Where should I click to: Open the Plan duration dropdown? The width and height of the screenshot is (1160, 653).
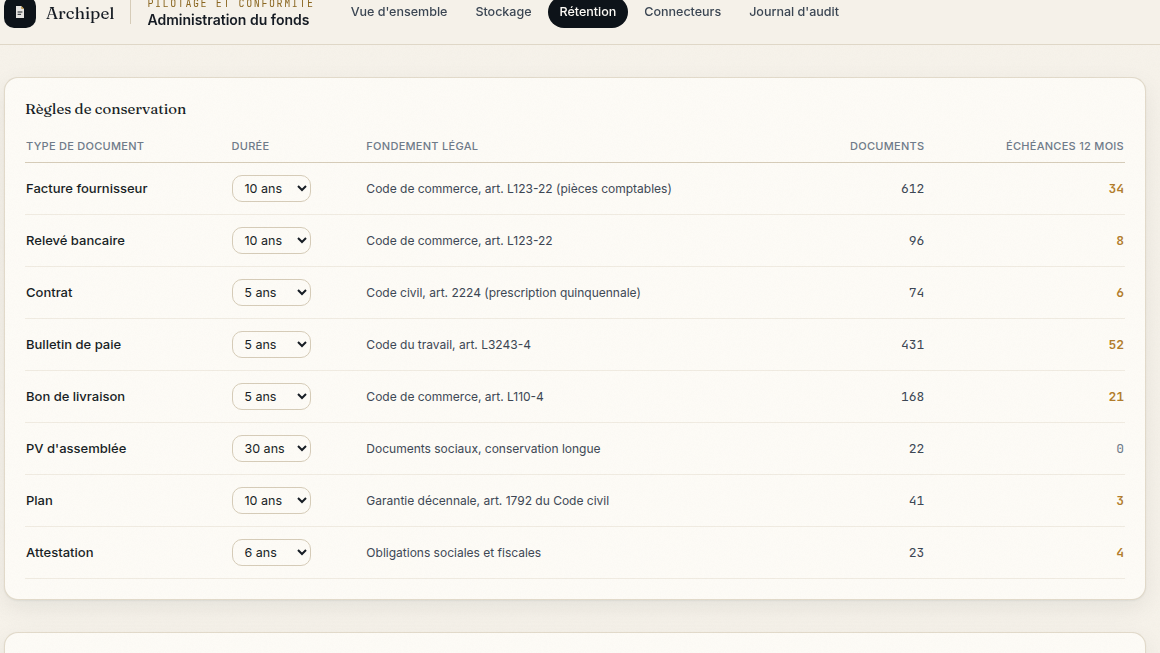point(272,501)
